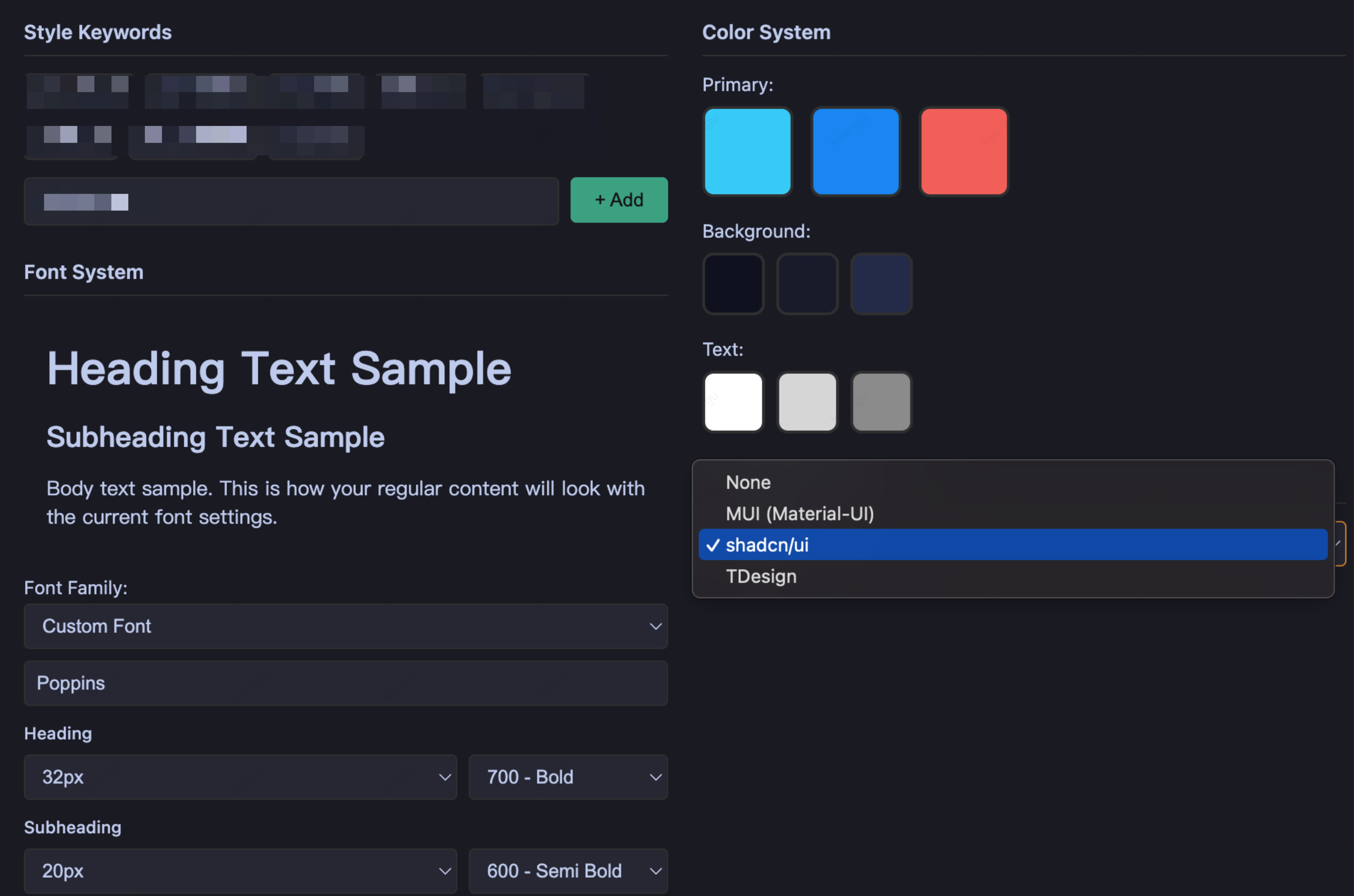Pick the navy background color swatch
Viewport: 1354px width, 896px height.
pyautogui.click(x=881, y=284)
